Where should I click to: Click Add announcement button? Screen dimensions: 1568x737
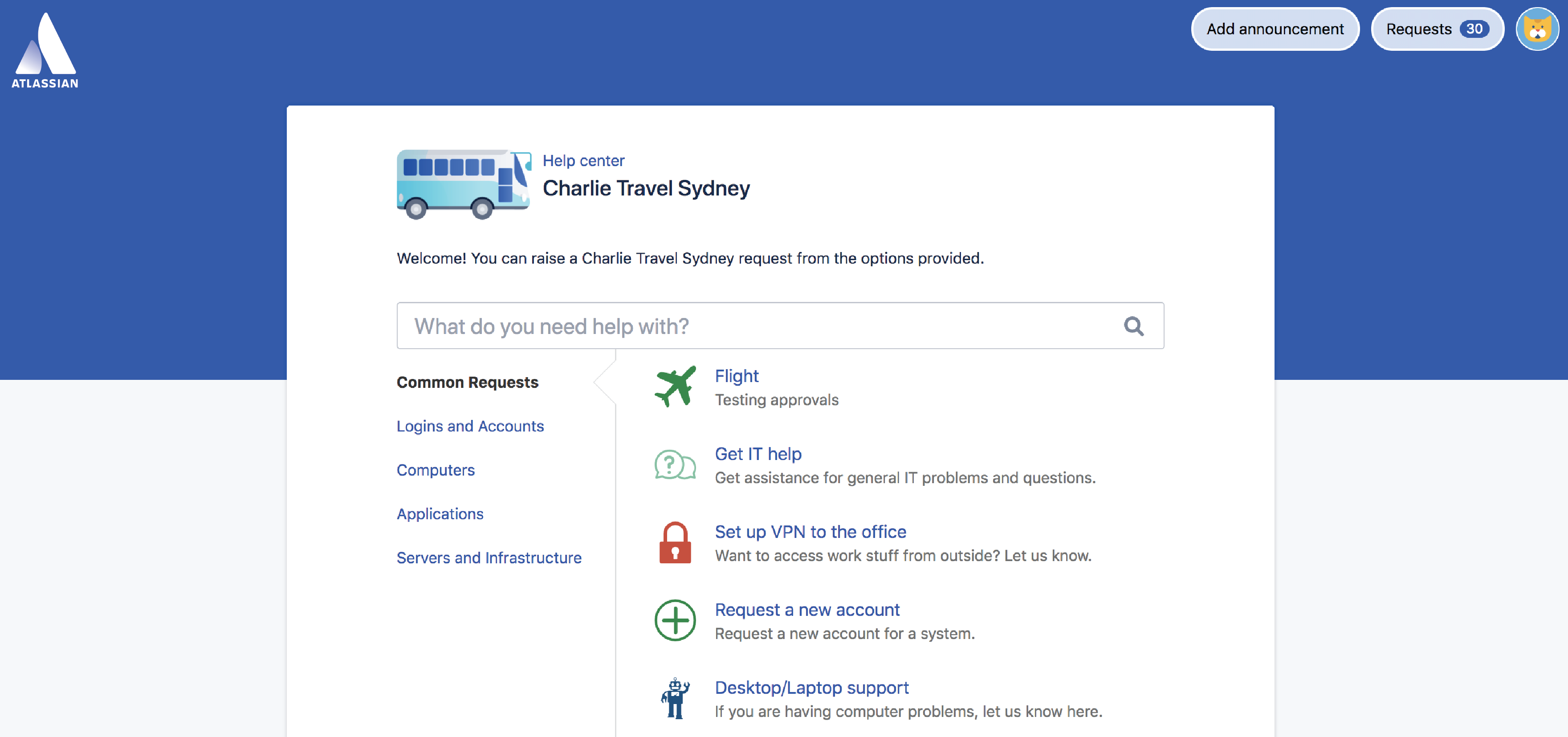click(x=1275, y=28)
